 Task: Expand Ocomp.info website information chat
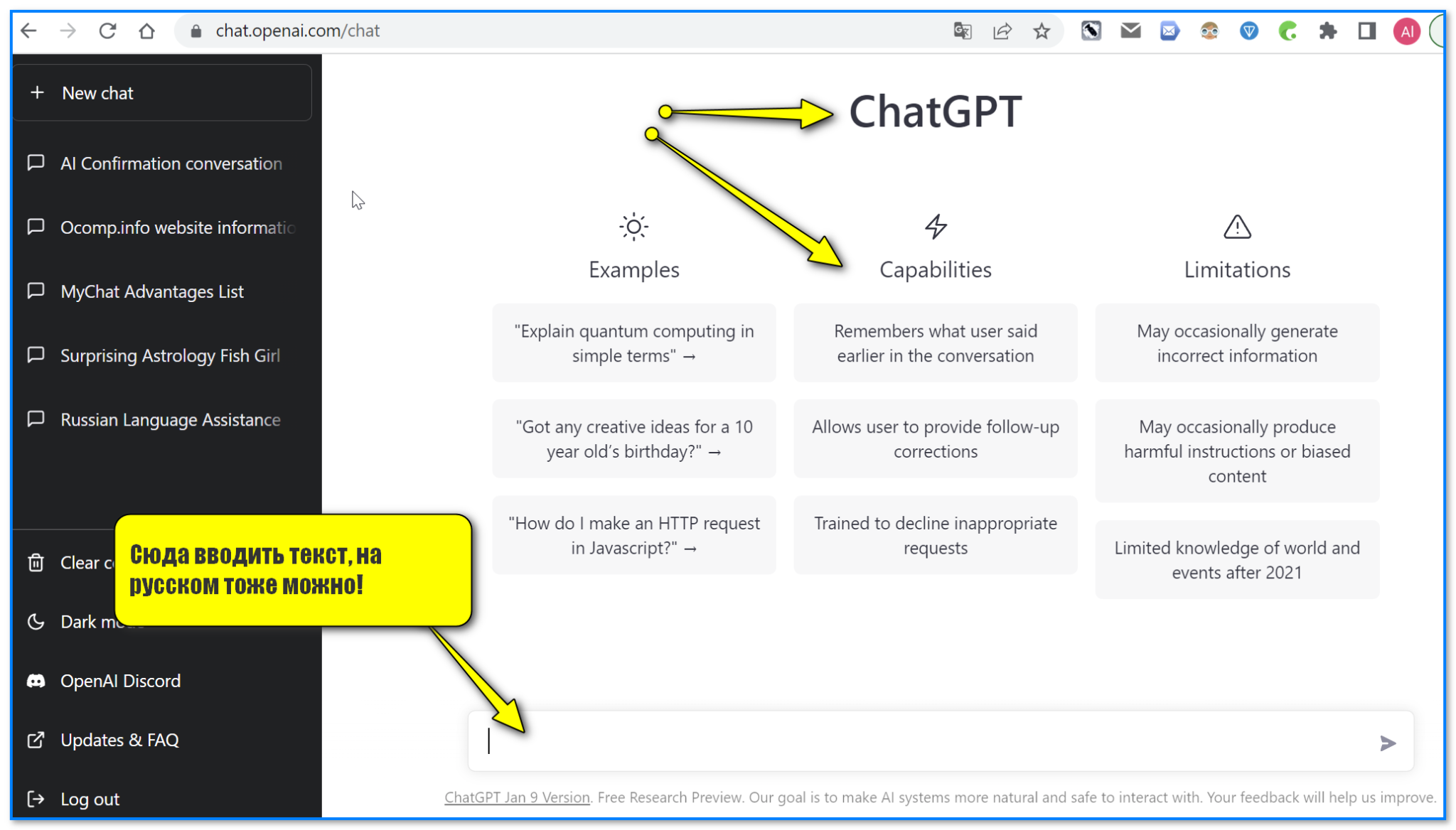160,228
